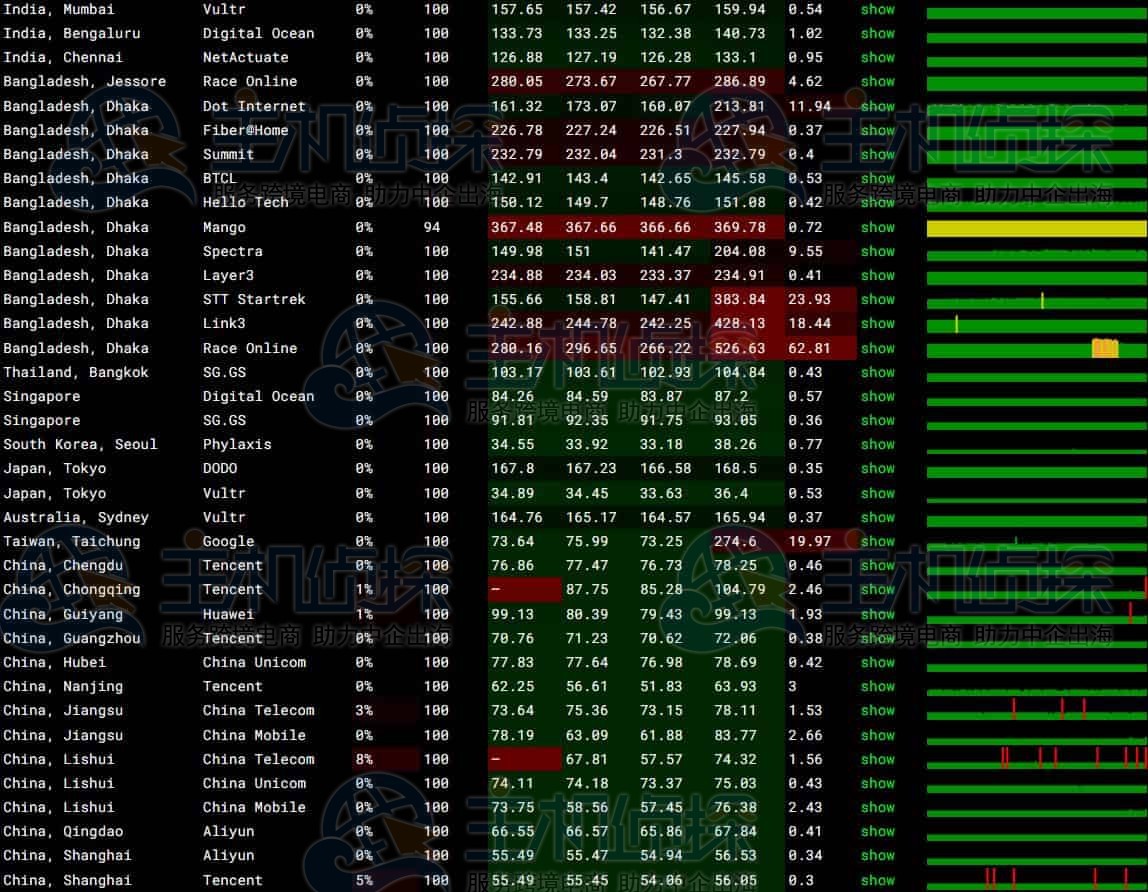This screenshot has width=1148, height=892.
Task: Select value '383.84' in STT Startrek row
Action: pyautogui.click(x=739, y=300)
